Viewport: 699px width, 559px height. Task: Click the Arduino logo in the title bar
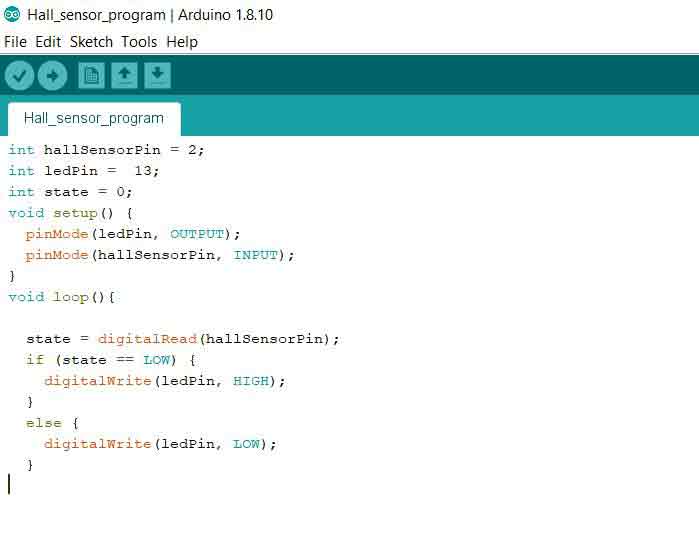coord(12,15)
